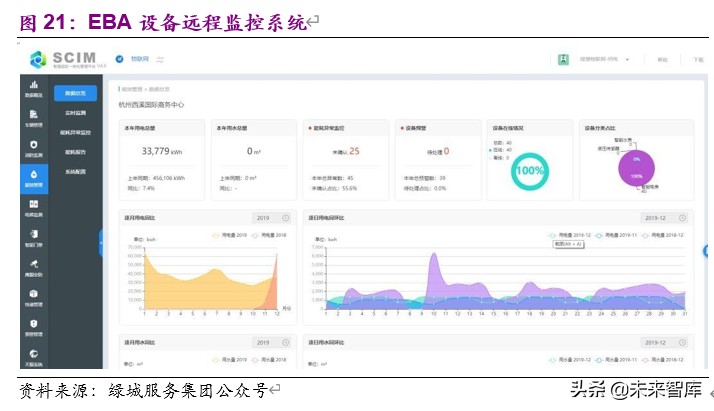Open the real-time monitoring submenu item
714x411 pixels.
[x=75, y=112]
